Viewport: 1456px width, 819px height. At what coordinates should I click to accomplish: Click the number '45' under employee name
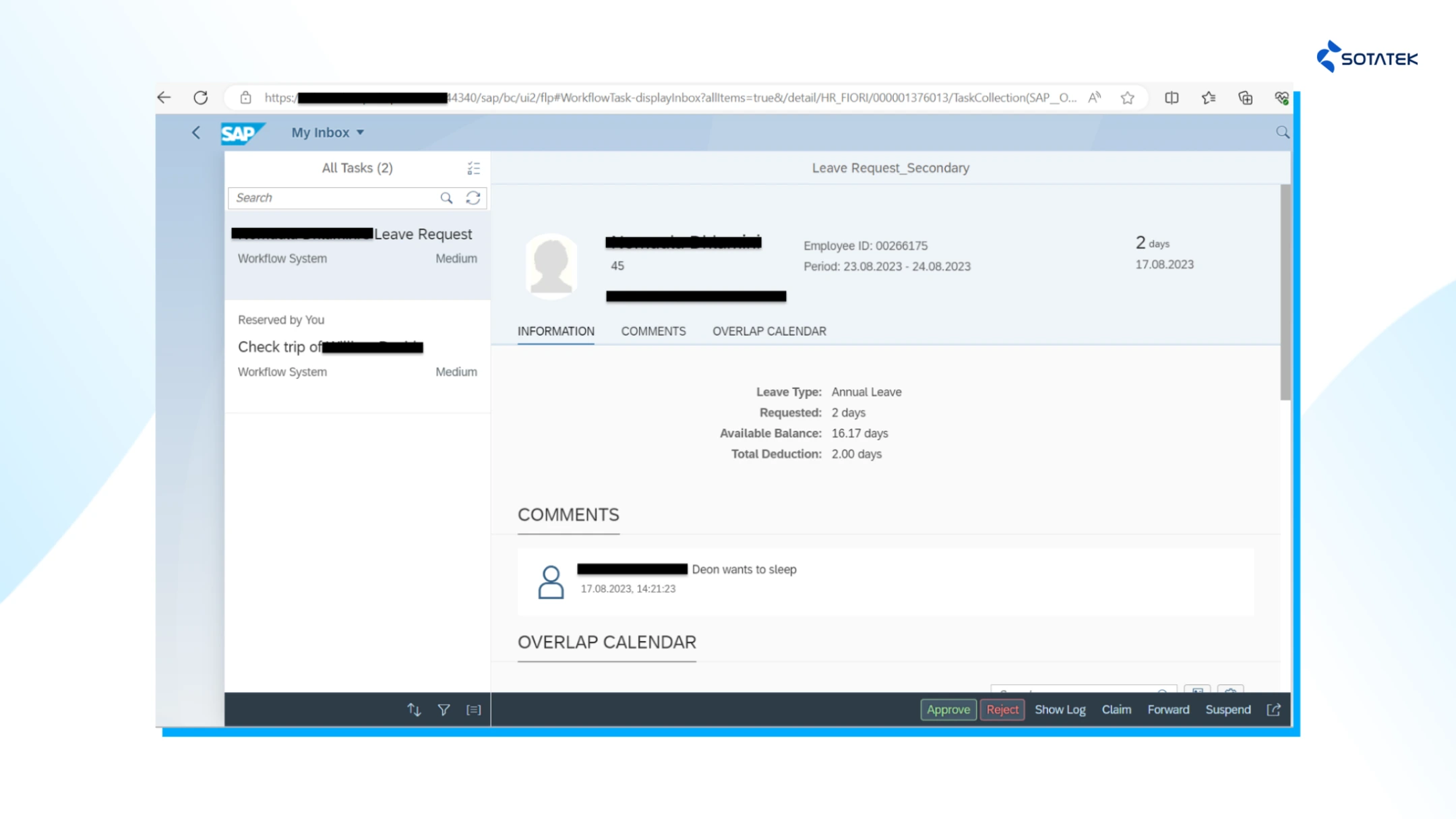pyautogui.click(x=617, y=266)
